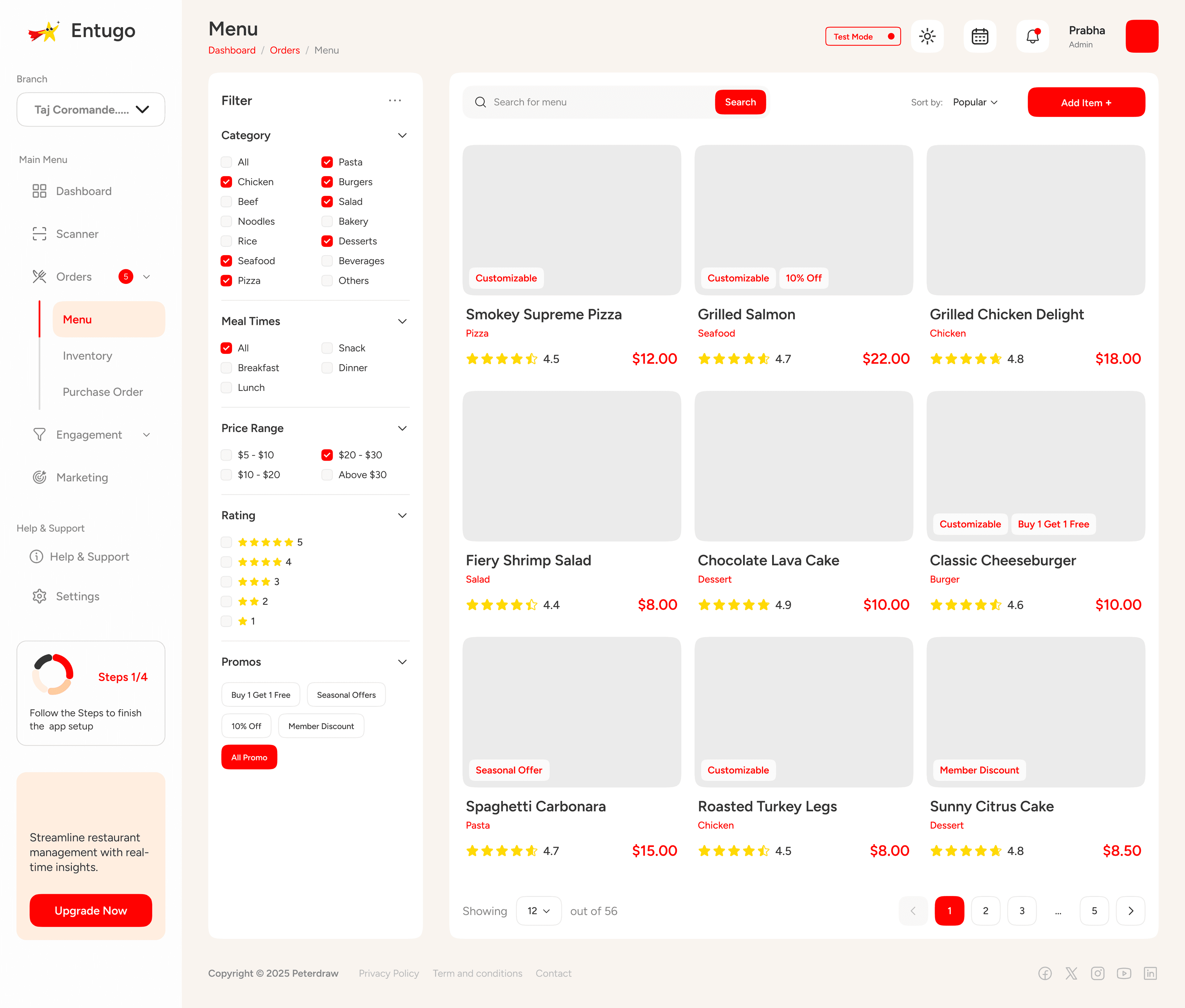Uncheck the Chicken category
The height and width of the screenshot is (1008, 1185).
227,182
